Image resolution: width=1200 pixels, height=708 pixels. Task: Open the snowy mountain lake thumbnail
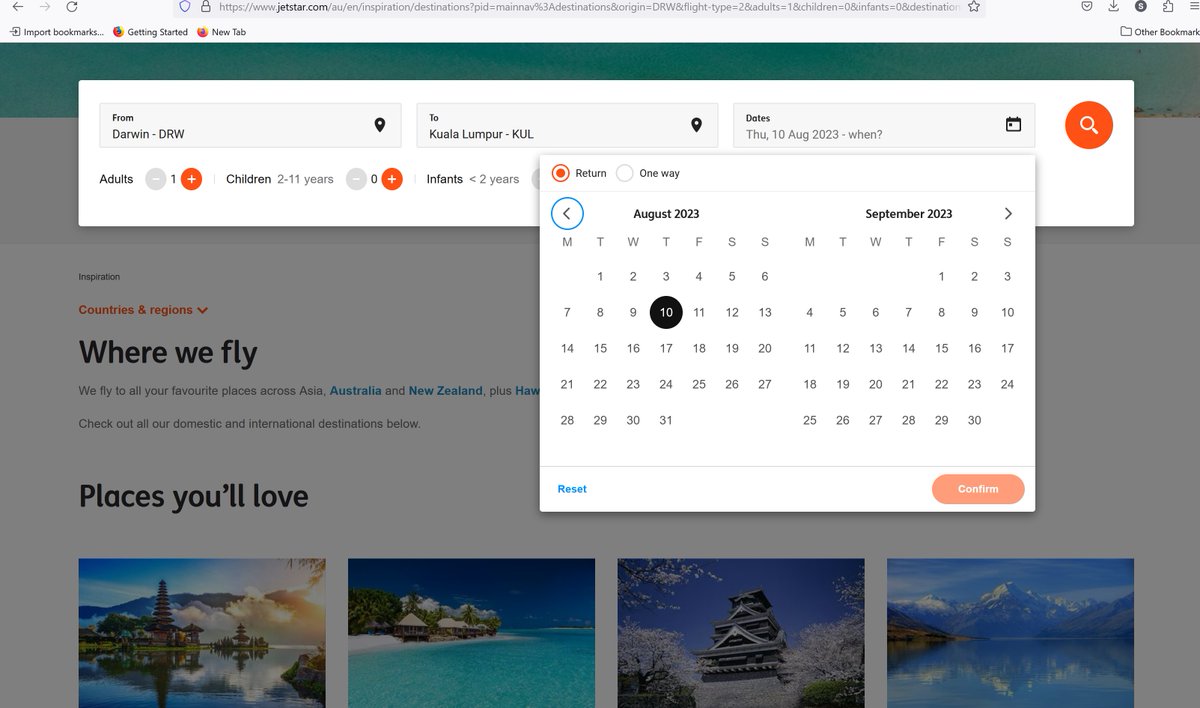pyautogui.click(x=1010, y=633)
